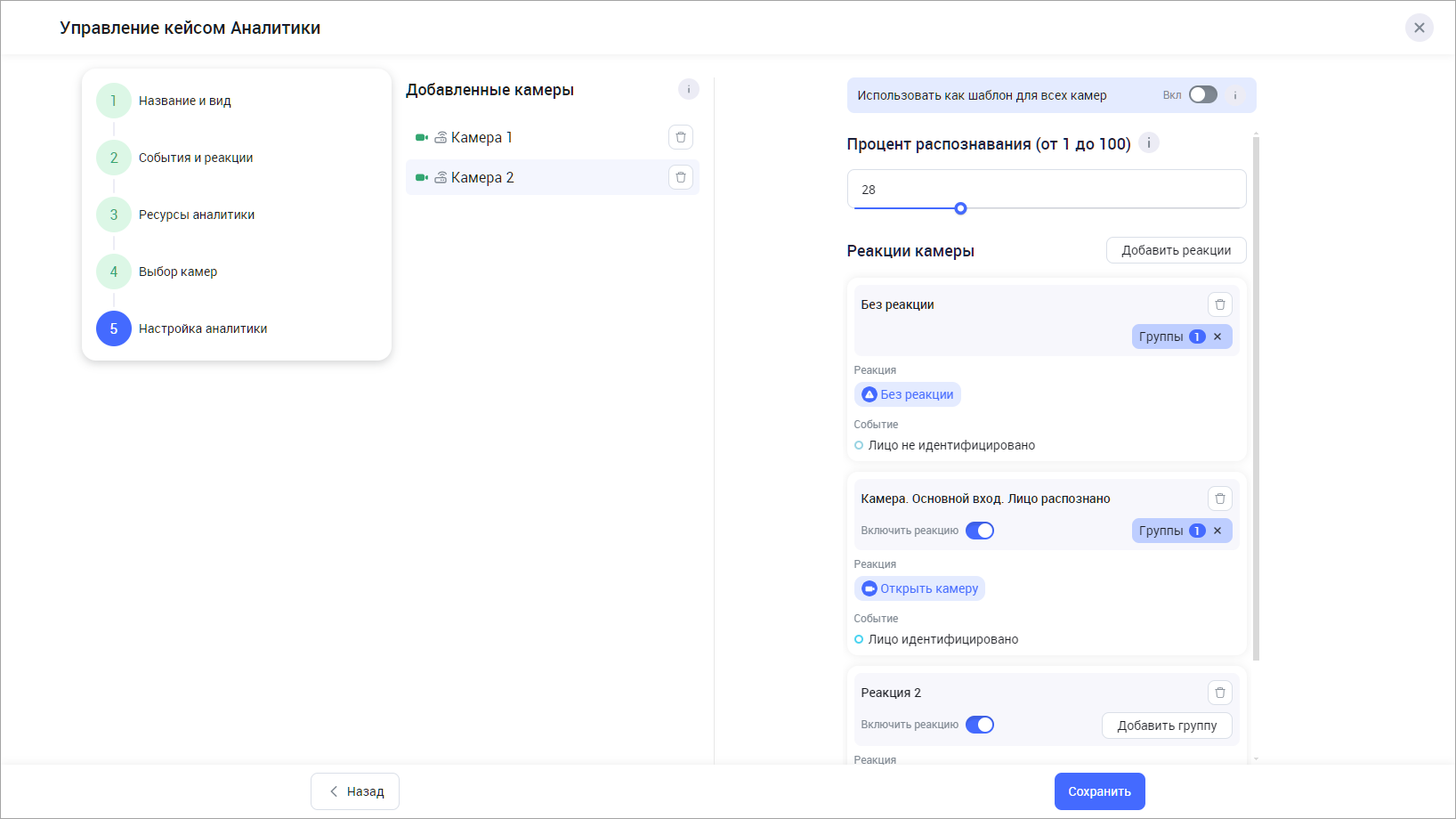Image resolution: width=1456 pixels, height=819 pixels.
Task: Delete Камера 1 with trash icon
Action: tap(681, 137)
